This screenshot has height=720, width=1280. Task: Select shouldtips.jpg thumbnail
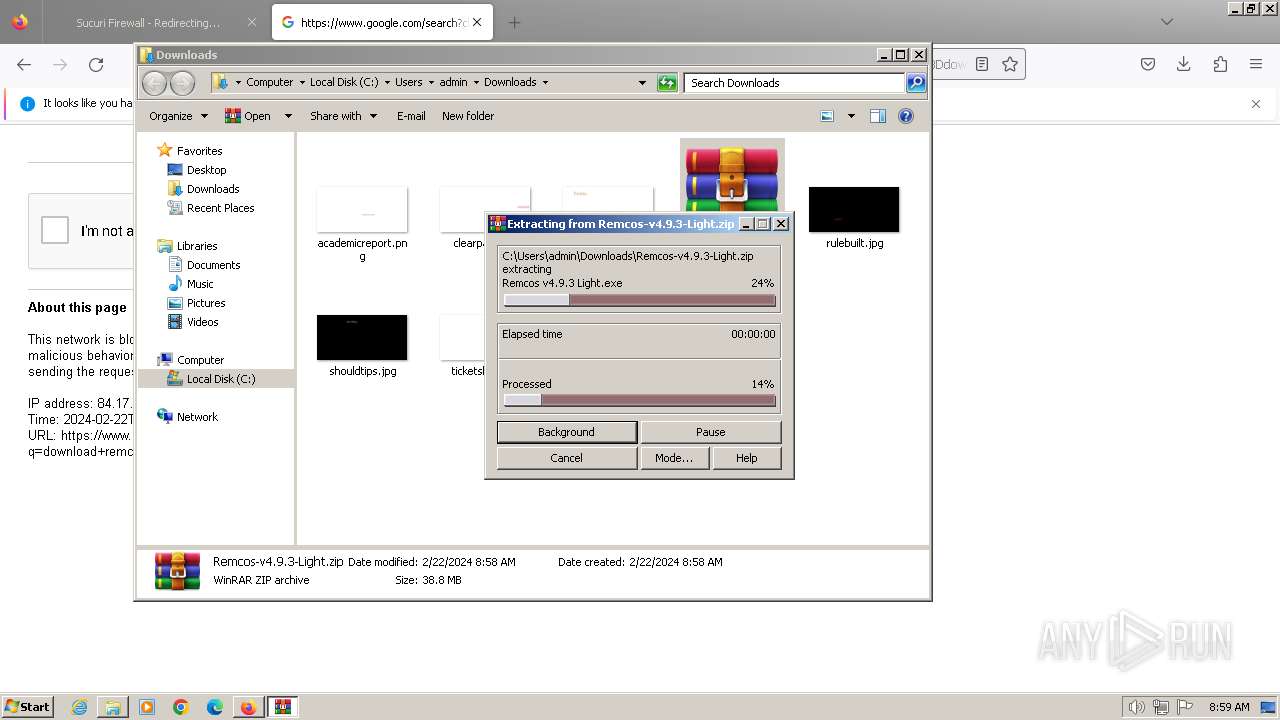(362, 338)
